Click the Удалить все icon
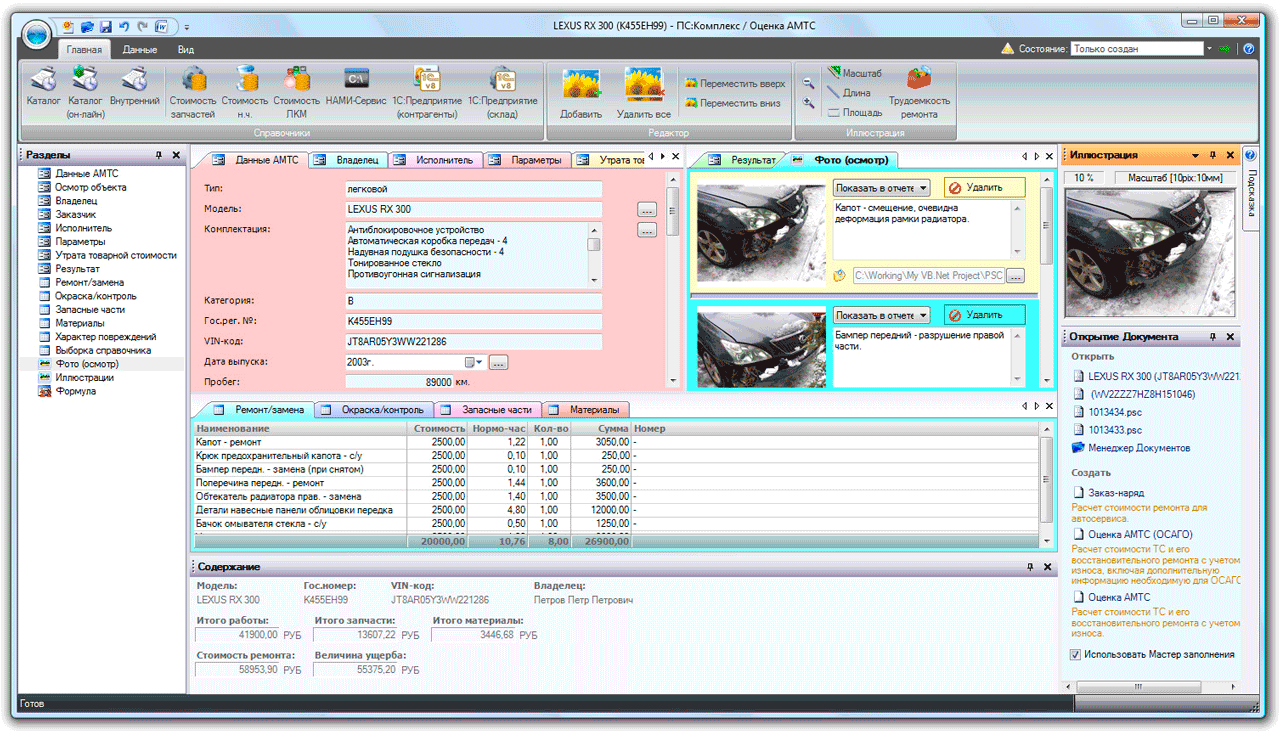The height and width of the screenshot is (732, 1280). (643, 85)
